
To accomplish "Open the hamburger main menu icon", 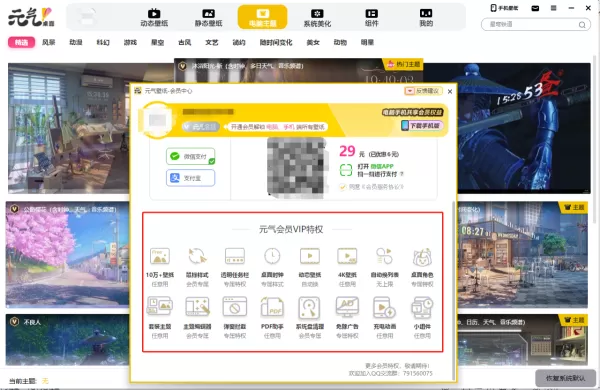I will point(553,8).
